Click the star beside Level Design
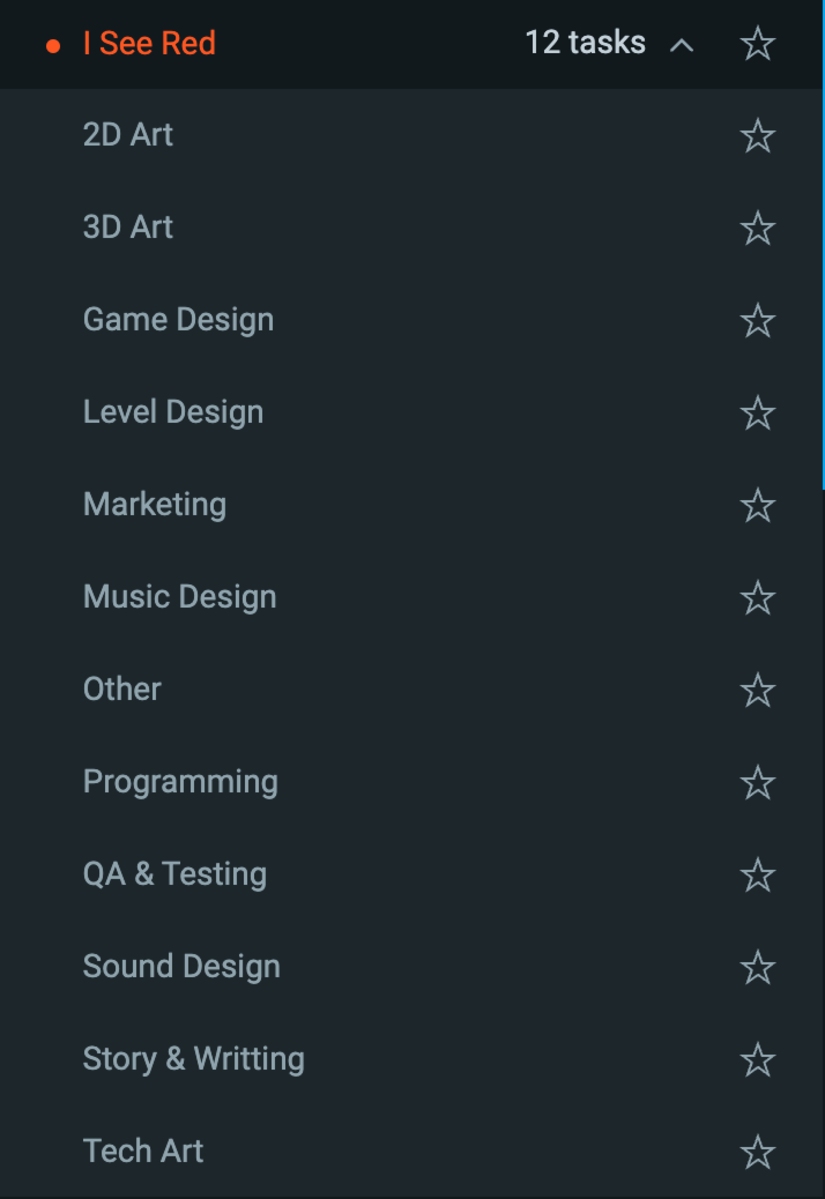Image resolution: width=825 pixels, height=1199 pixels. [758, 413]
